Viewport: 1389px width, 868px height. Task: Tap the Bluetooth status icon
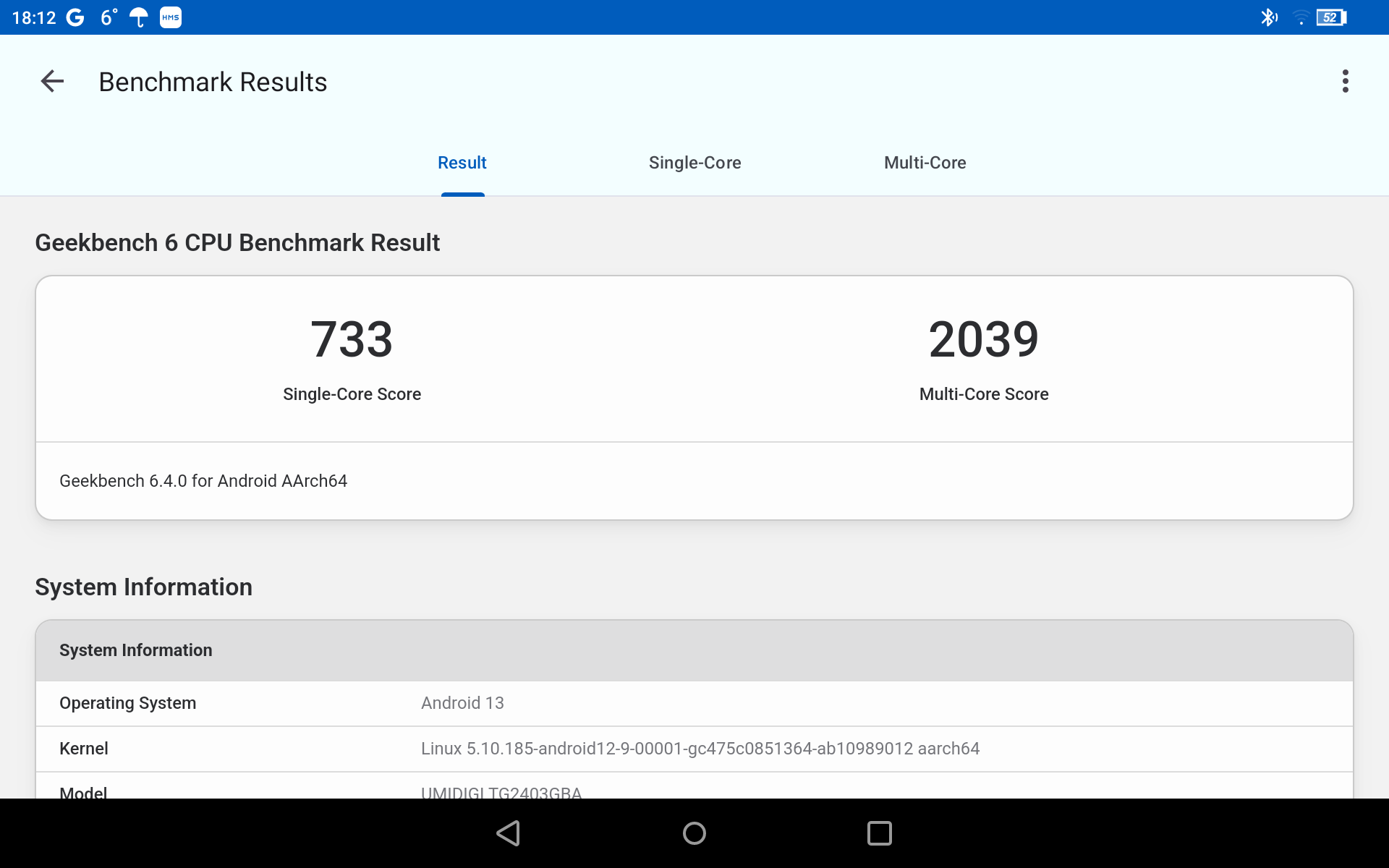(1268, 17)
